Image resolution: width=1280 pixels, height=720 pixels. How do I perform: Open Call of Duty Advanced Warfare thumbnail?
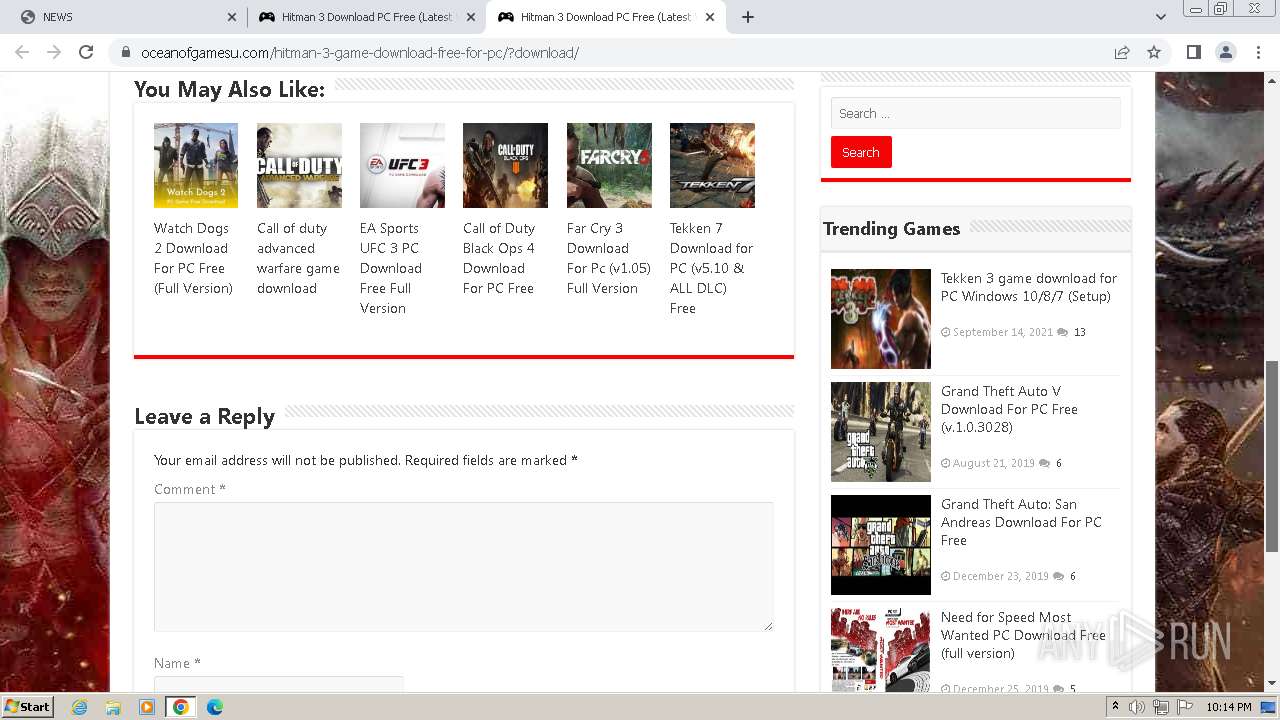coord(299,165)
